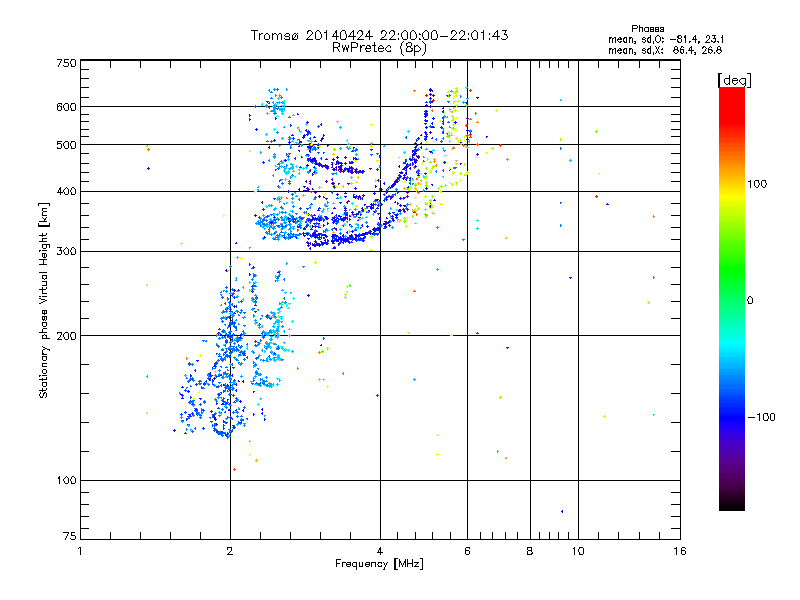This screenshot has height=600, width=800.
Task: Click the "[deg]" colorbar unit label
Action: tap(734, 80)
